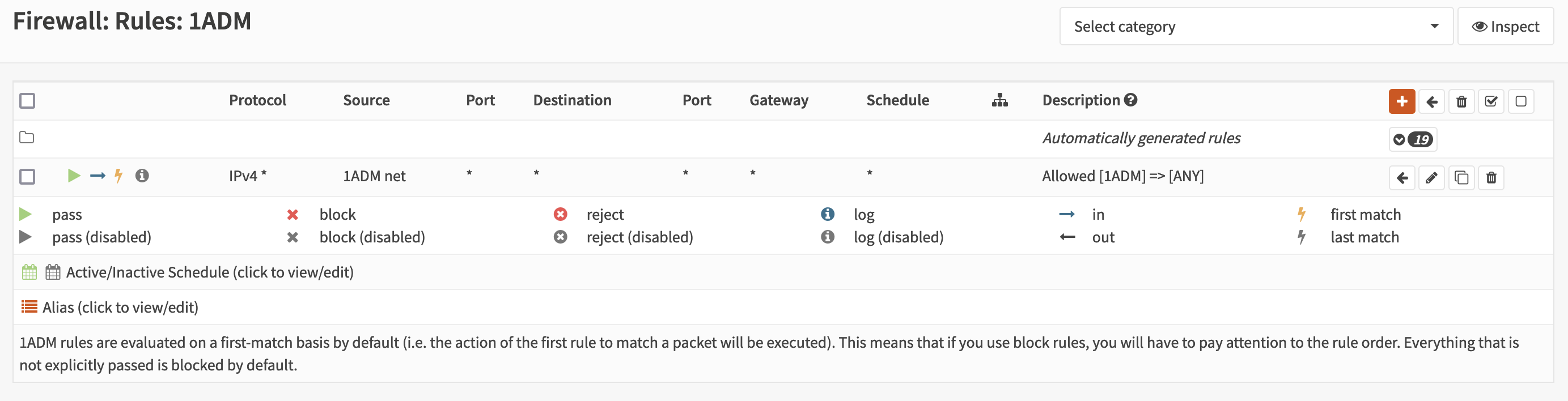1568x401 pixels.
Task: Check the select-all checkbox in the table header
Action: 27,100
